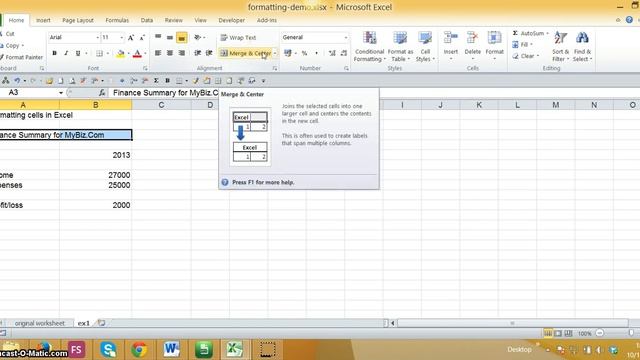Click AutoSum in the Editing group

(530, 33)
